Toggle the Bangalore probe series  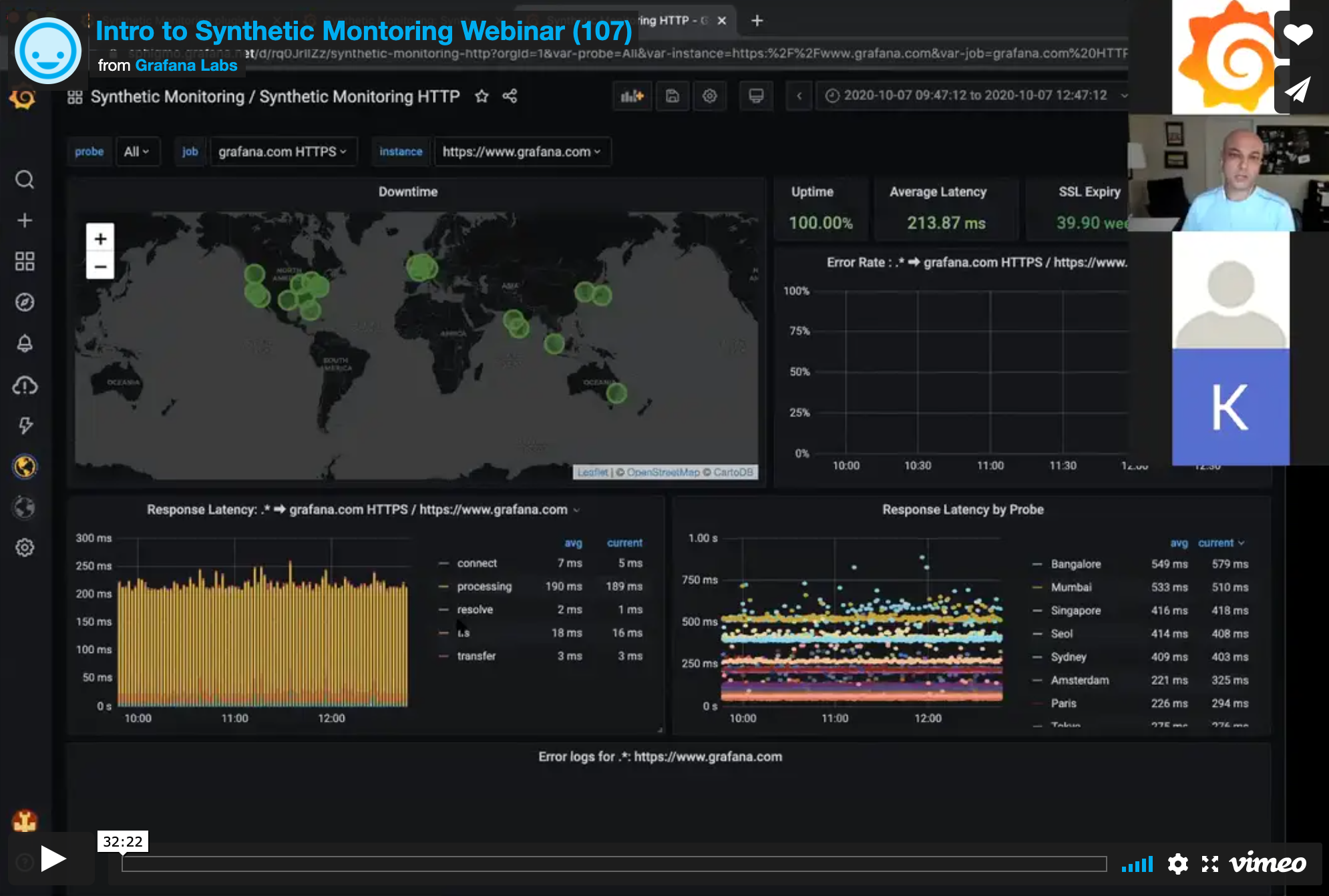pos(1075,564)
